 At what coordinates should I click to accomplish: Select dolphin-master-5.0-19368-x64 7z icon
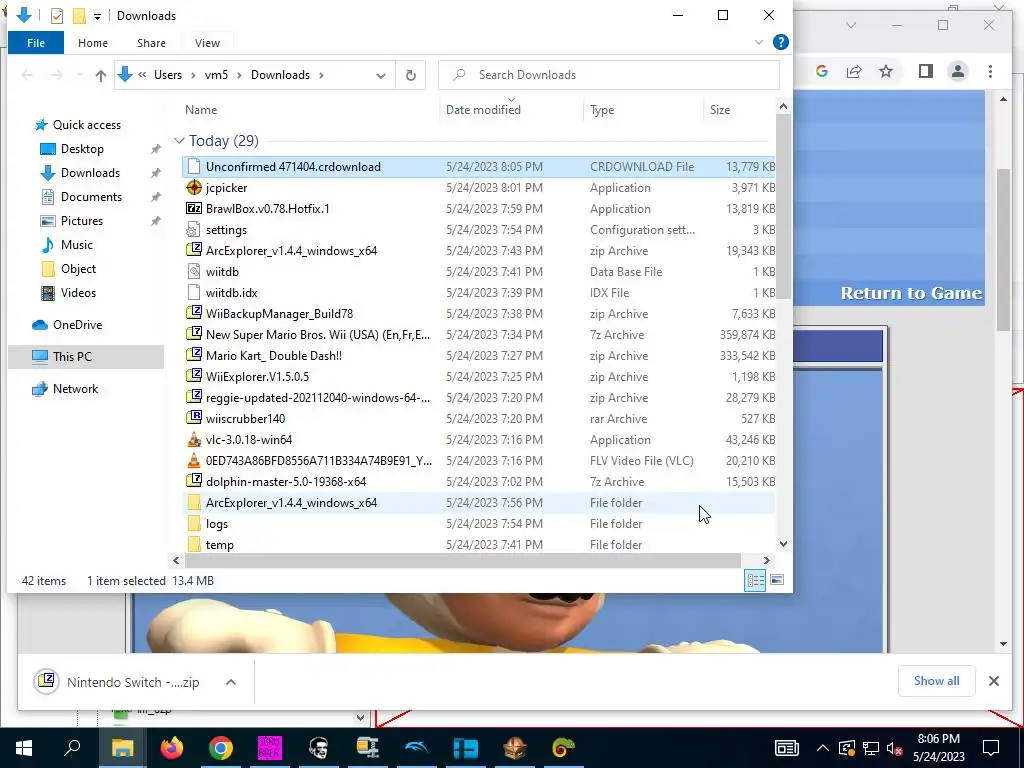click(194, 481)
